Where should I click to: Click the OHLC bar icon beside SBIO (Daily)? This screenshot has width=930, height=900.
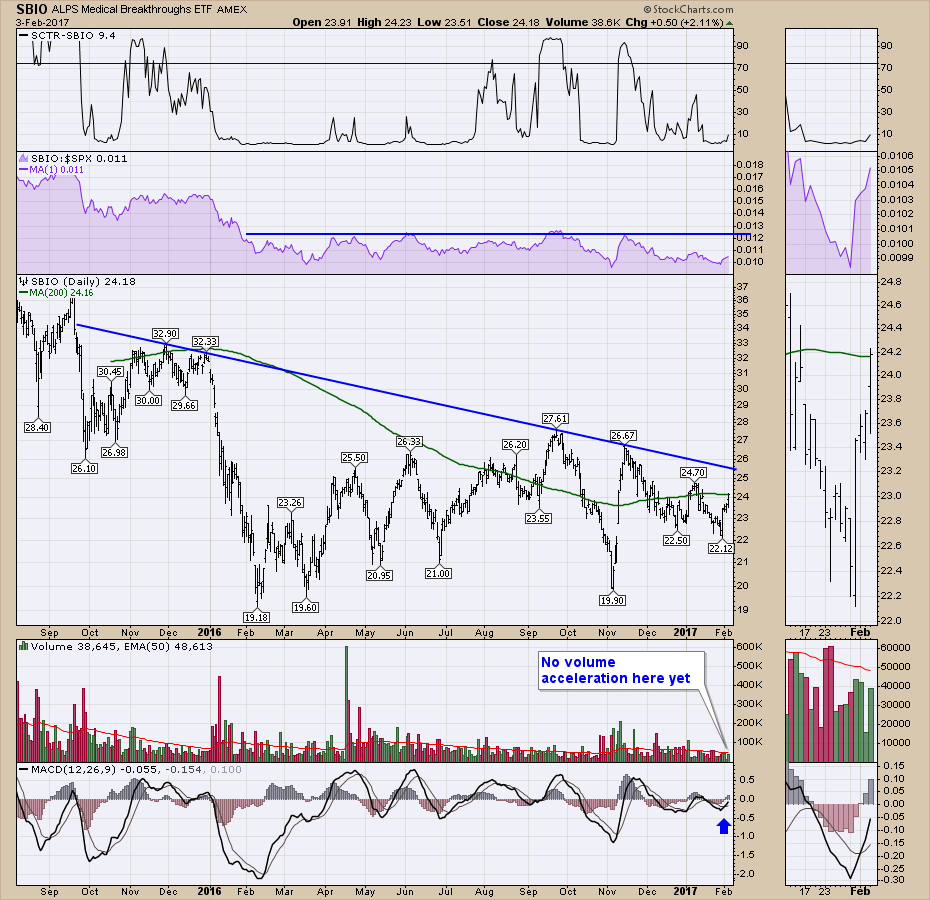(x=24, y=281)
